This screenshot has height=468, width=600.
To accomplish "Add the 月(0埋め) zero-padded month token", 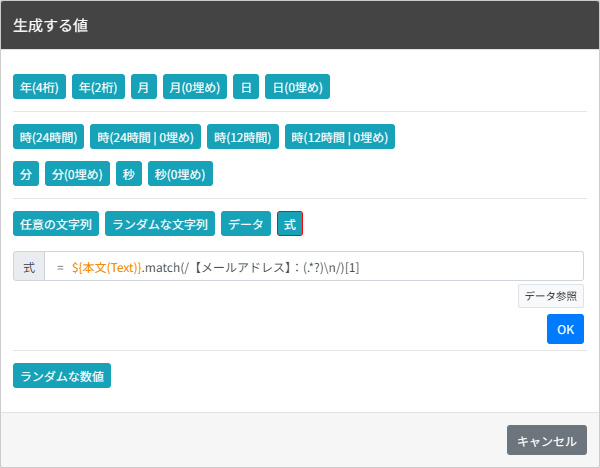I will [x=195, y=87].
